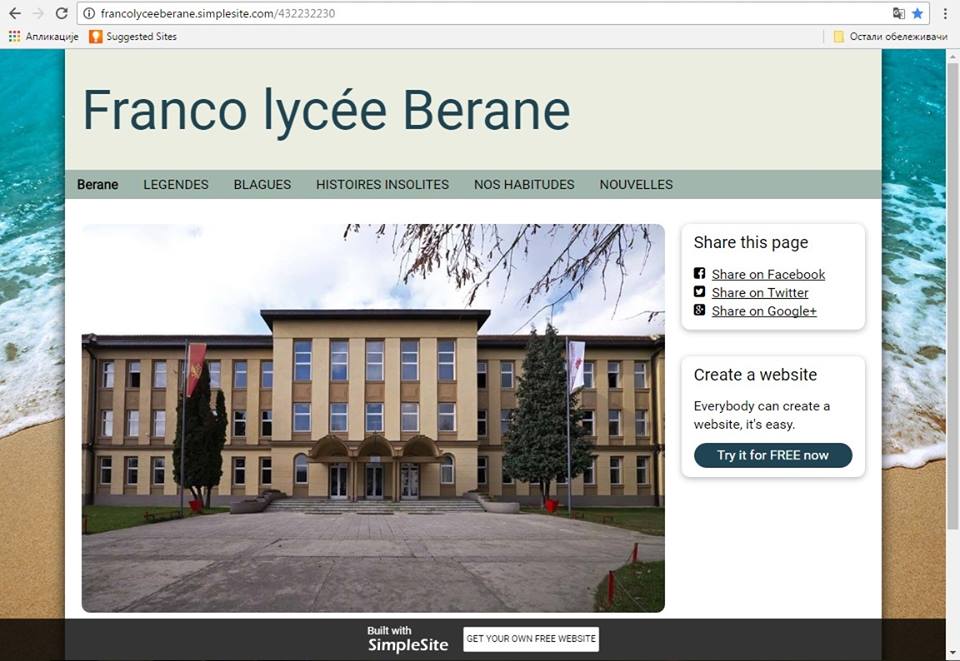Screen dimensions: 960x661
Task: Open the Chrome three-dot menu
Action: pyautogui.click(x=945, y=14)
